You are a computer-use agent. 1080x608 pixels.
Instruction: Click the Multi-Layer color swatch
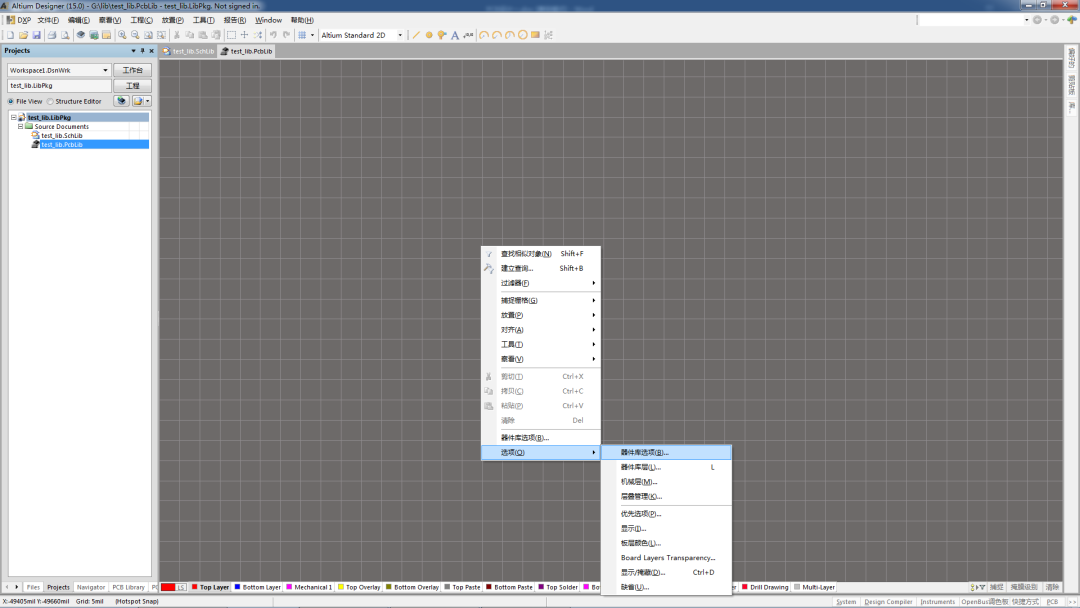click(797, 587)
